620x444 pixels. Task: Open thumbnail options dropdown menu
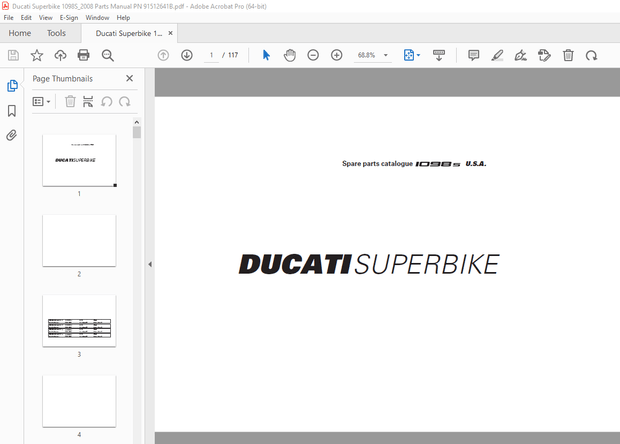coord(41,102)
